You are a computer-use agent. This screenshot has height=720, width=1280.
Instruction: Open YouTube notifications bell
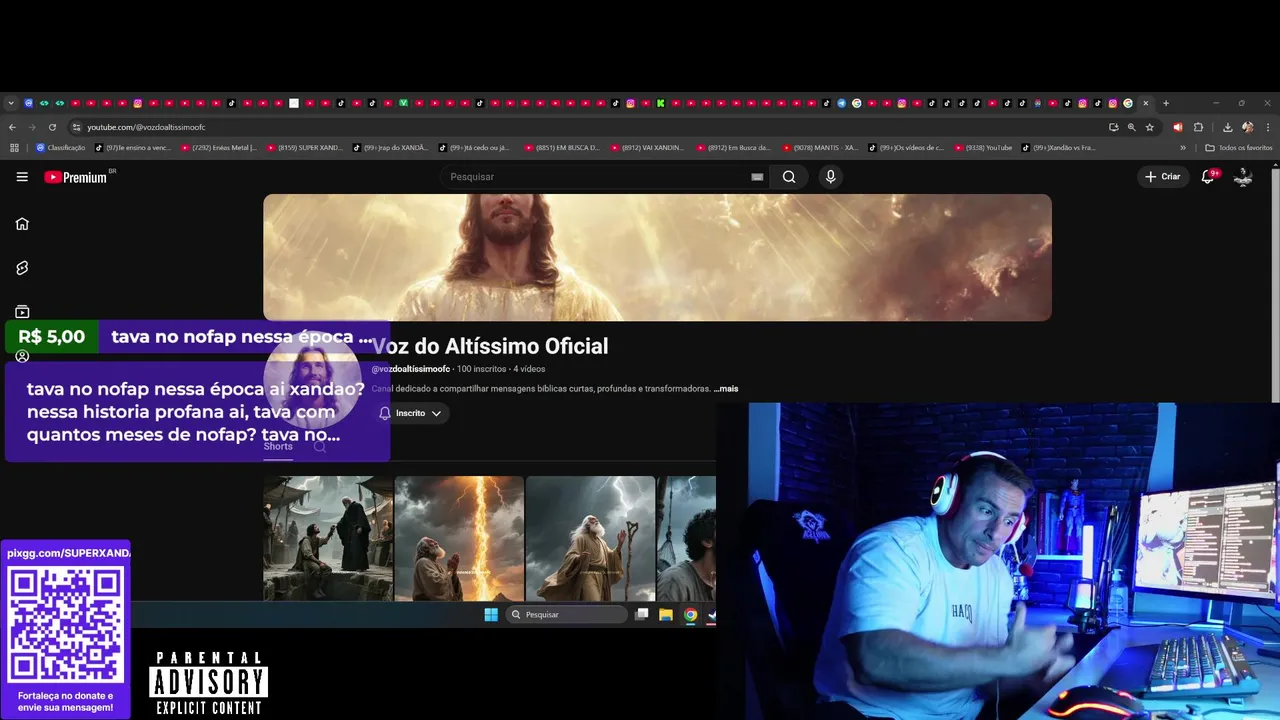coord(1207,177)
